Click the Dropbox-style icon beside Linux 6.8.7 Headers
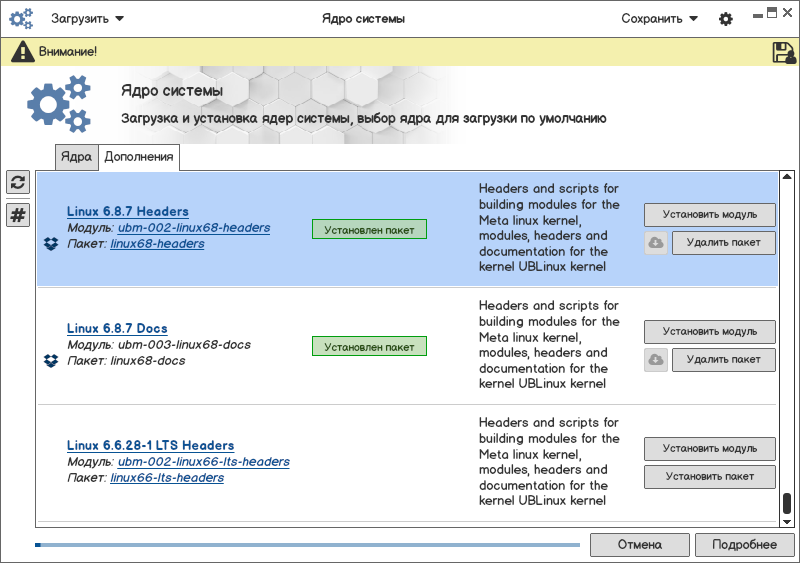The height and width of the screenshot is (563, 800). coord(51,243)
